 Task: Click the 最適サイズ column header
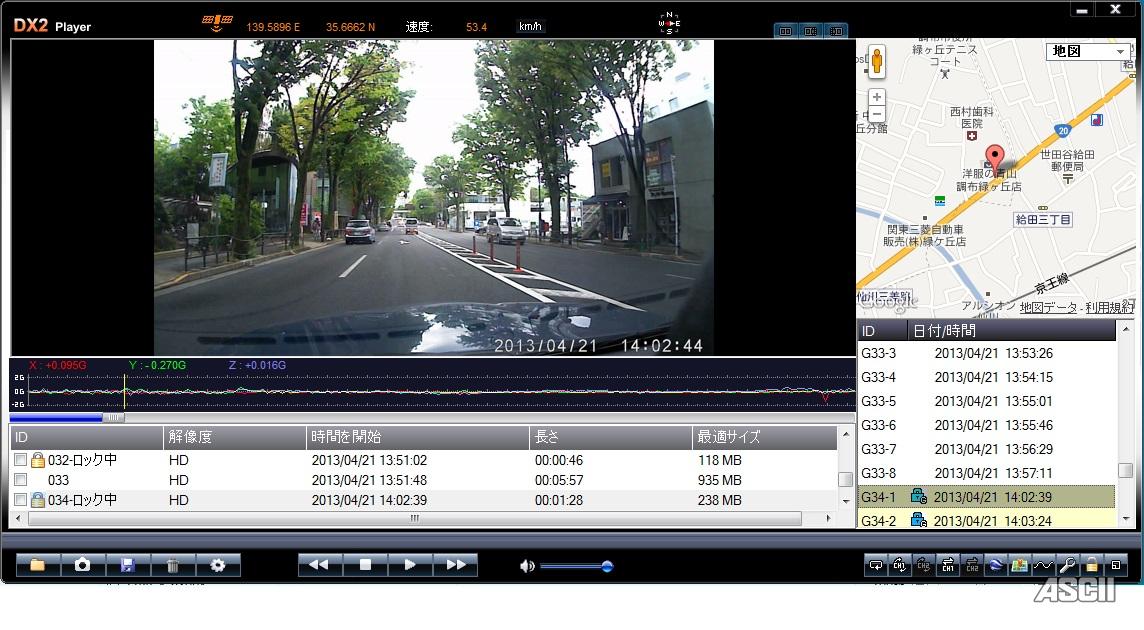coord(765,437)
